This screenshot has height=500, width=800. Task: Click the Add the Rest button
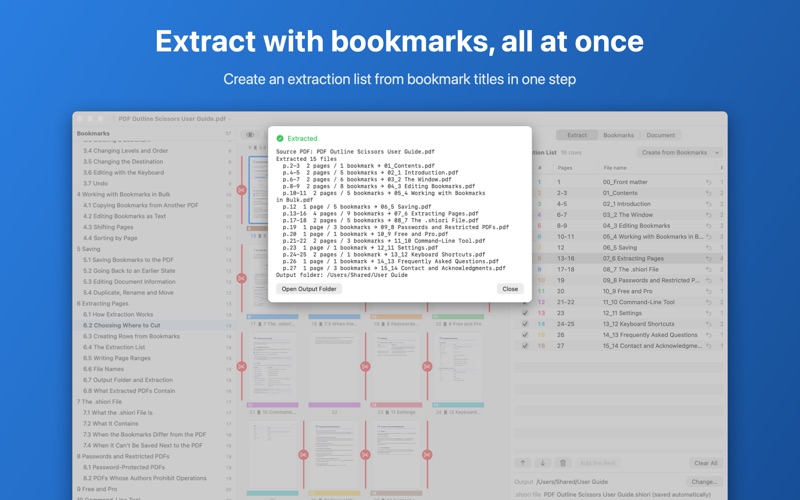click(597, 463)
